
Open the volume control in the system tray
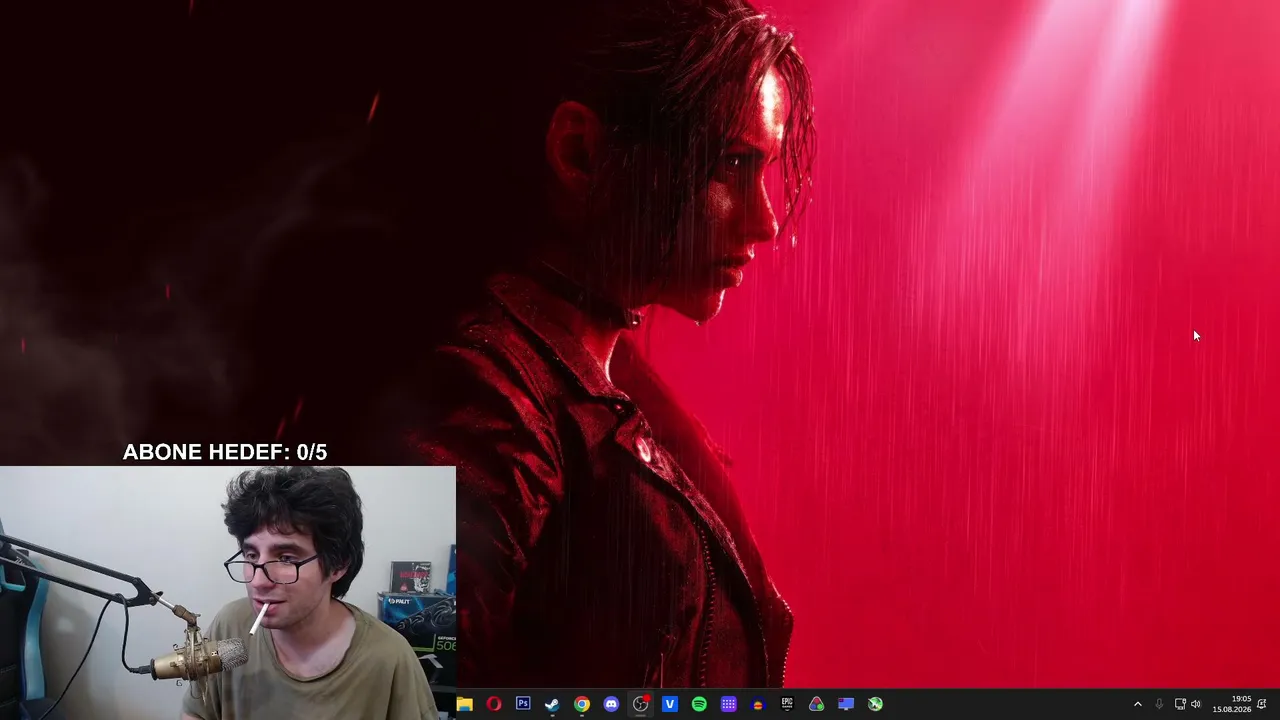pos(1196,704)
